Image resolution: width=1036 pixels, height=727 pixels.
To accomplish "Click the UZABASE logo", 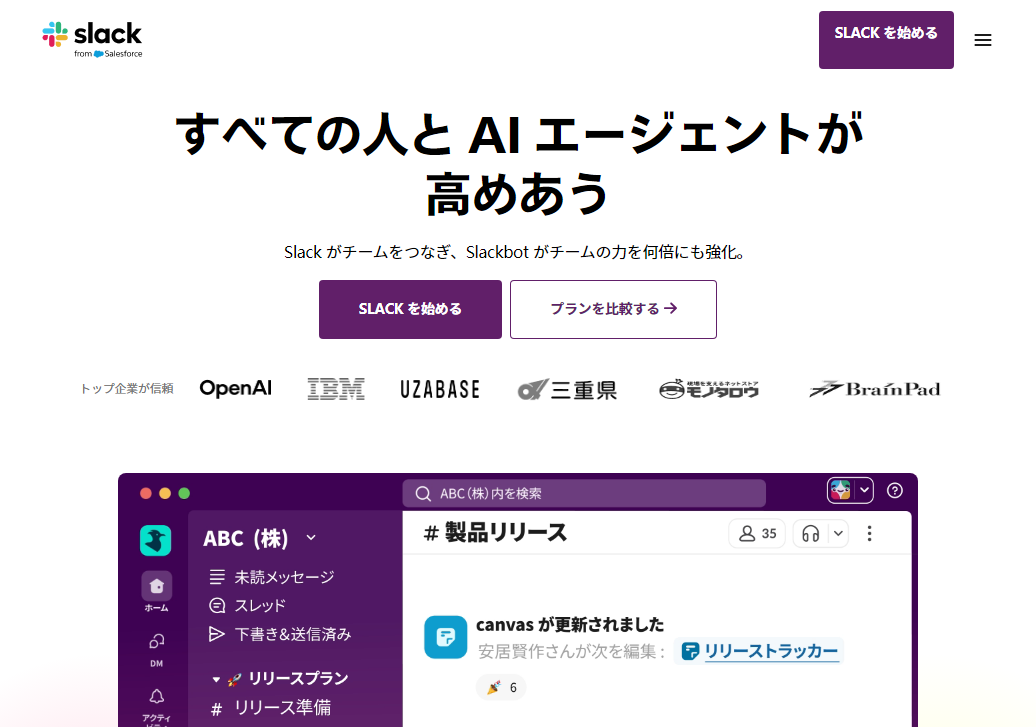I will pyautogui.click(x=440, y=389).
